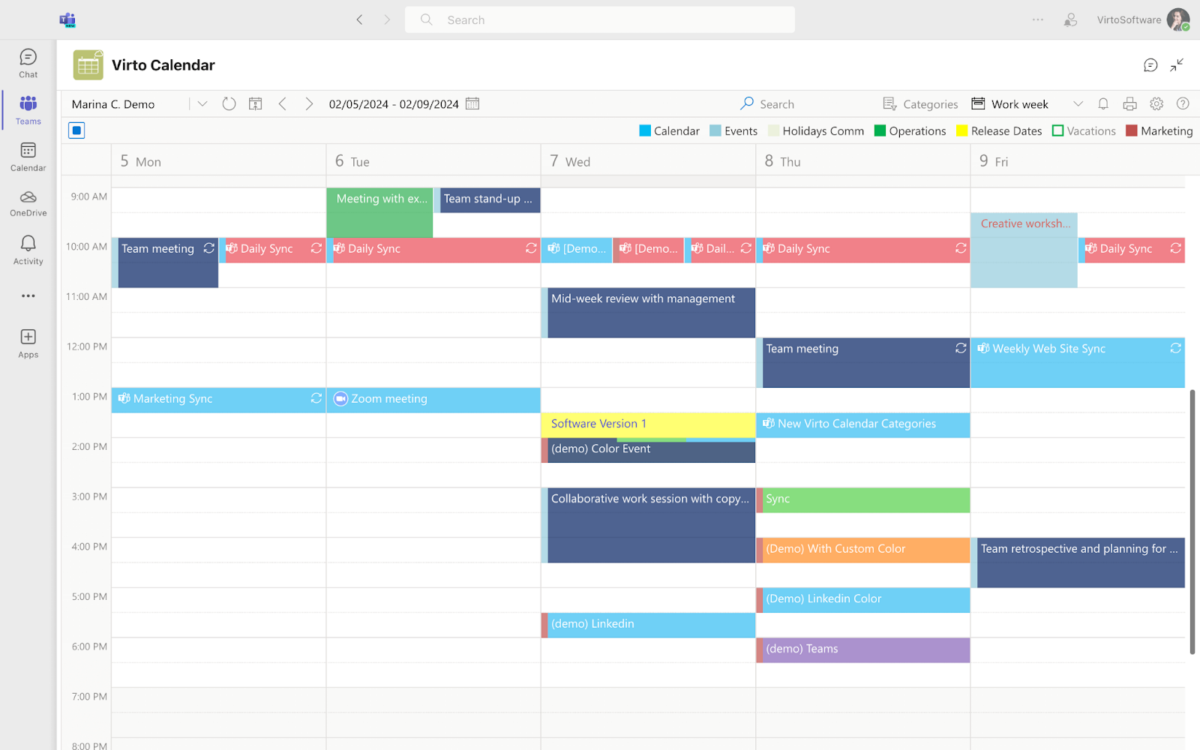Select the 7 Wed day header
Screen dimensions: 1200x750
(648, 161)
